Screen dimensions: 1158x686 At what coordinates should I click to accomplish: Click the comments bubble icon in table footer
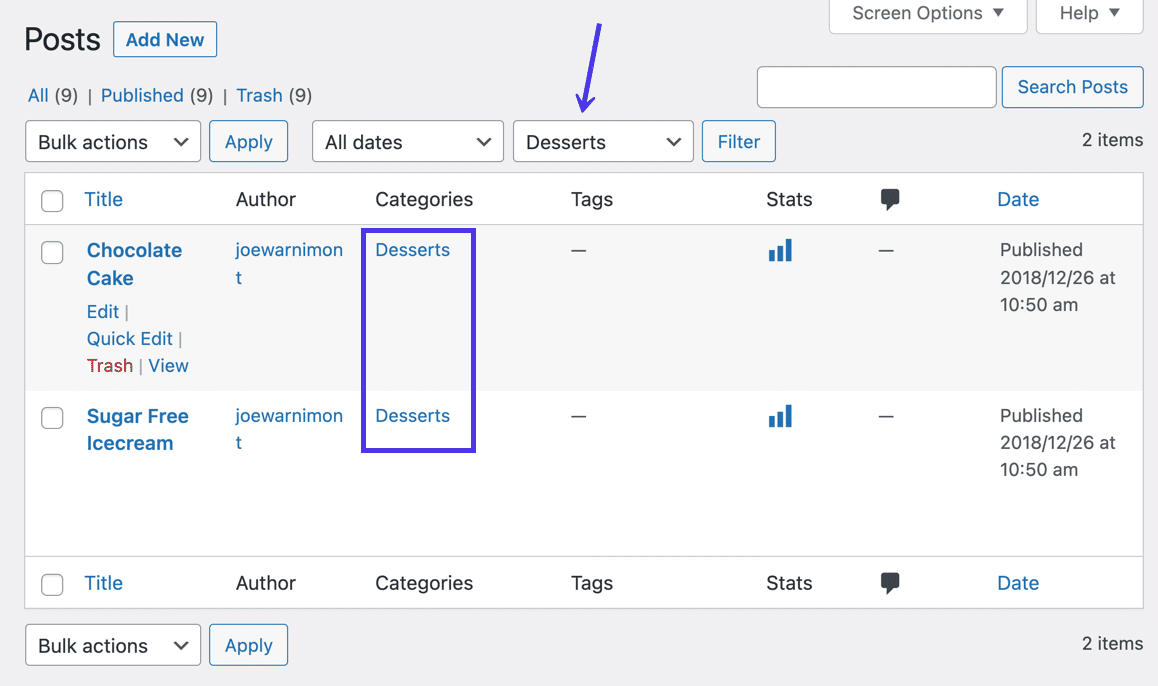[x=890, y=584]
